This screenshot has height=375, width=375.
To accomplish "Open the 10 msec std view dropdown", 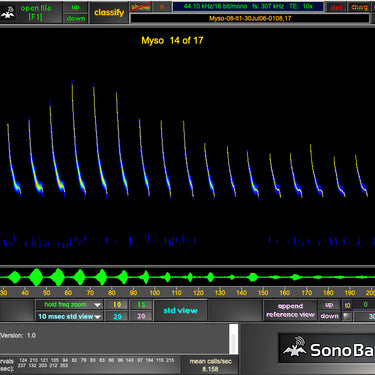I will coord(69,316).
